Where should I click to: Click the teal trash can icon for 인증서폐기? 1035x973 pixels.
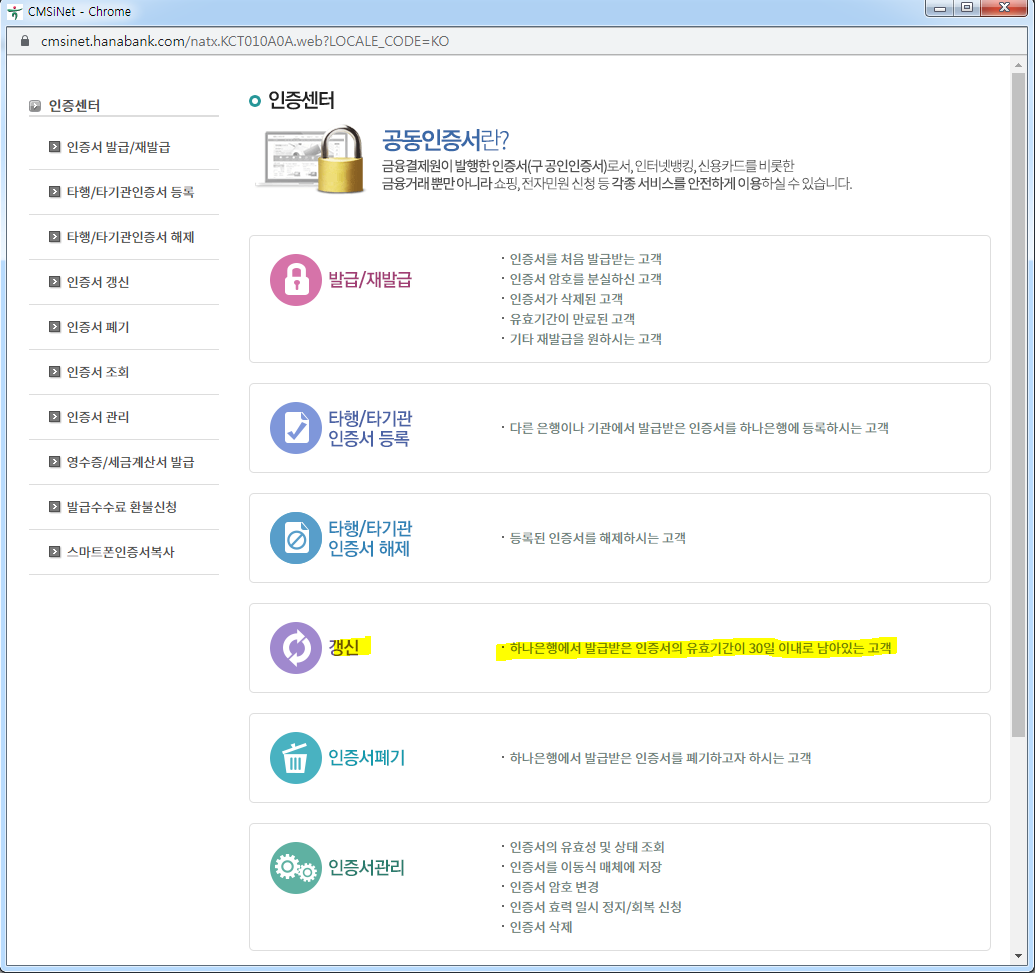coord(296,758)
